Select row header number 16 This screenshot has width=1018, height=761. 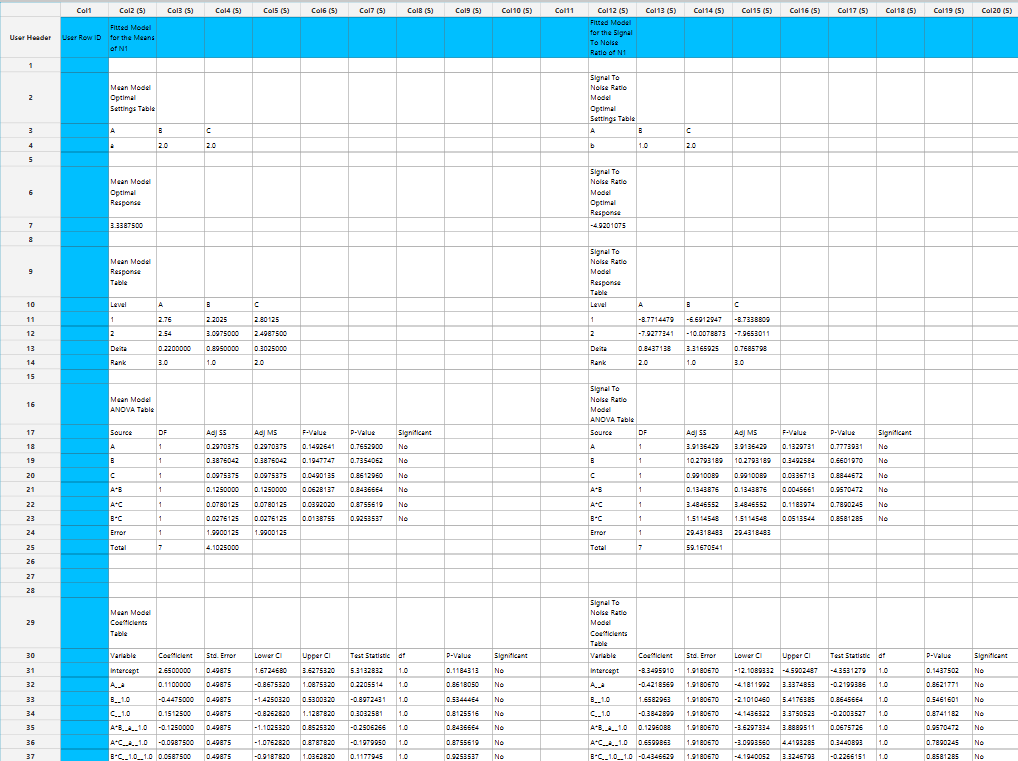(x=31, y=404)
